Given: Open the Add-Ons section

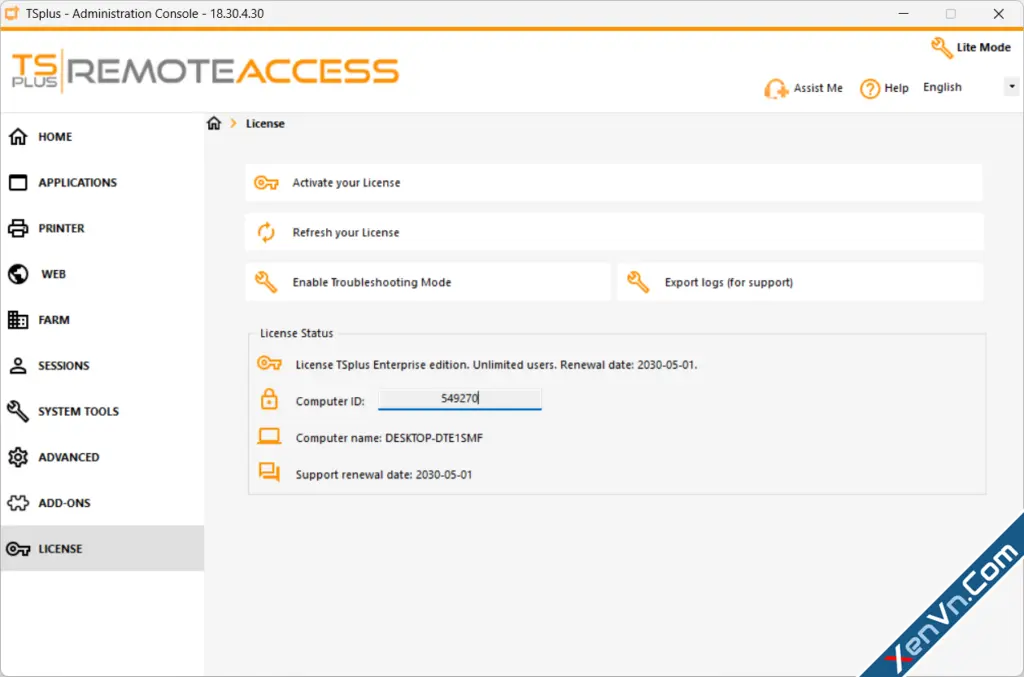Looking at the screenshot, I should [x=64, y=503].
